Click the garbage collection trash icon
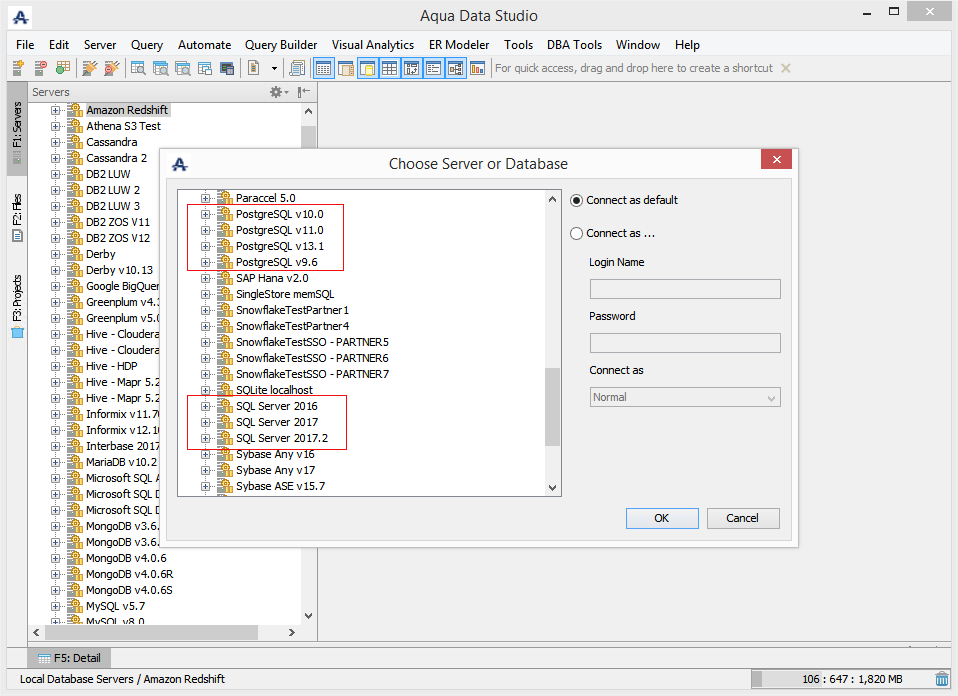The height and width of the screenshot is (696, 958). (x=941, y=679)
